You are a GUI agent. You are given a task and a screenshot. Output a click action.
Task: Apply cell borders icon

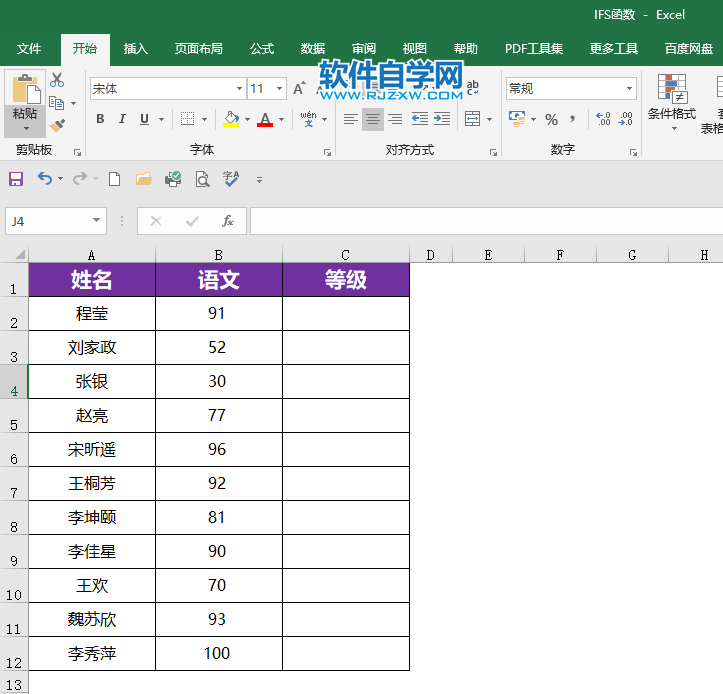187,119
